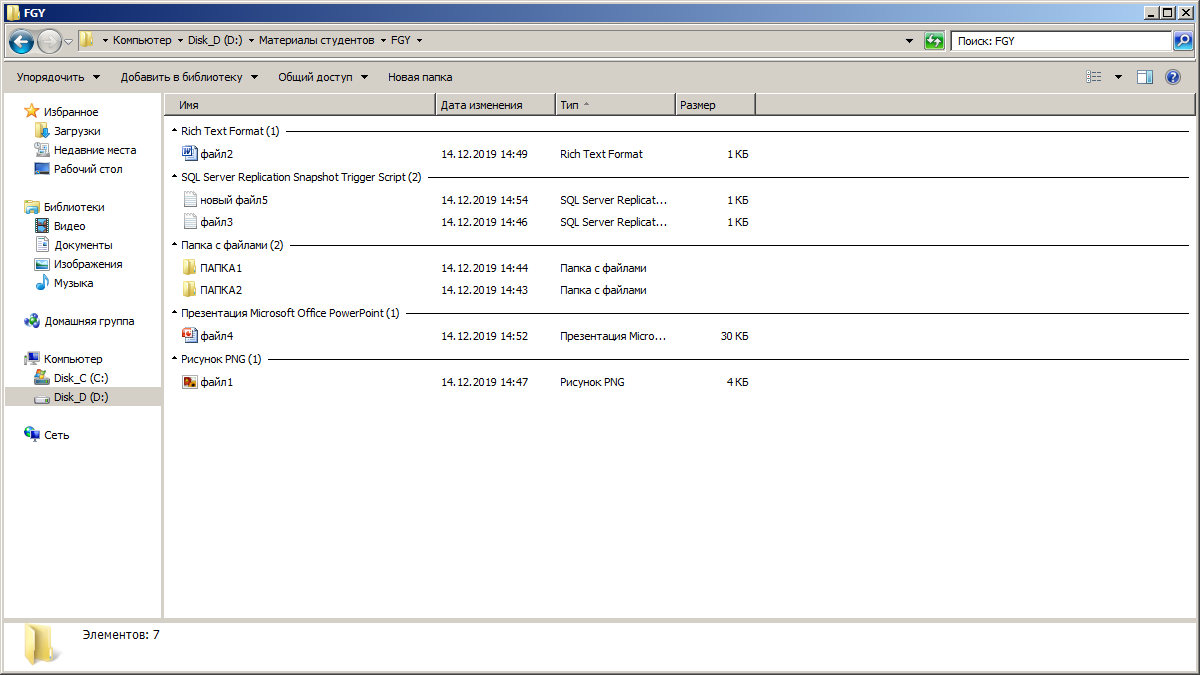
Task: Collapse the Презентация Microsoft Office PowerPoint group
Action: tap(174, 313)
